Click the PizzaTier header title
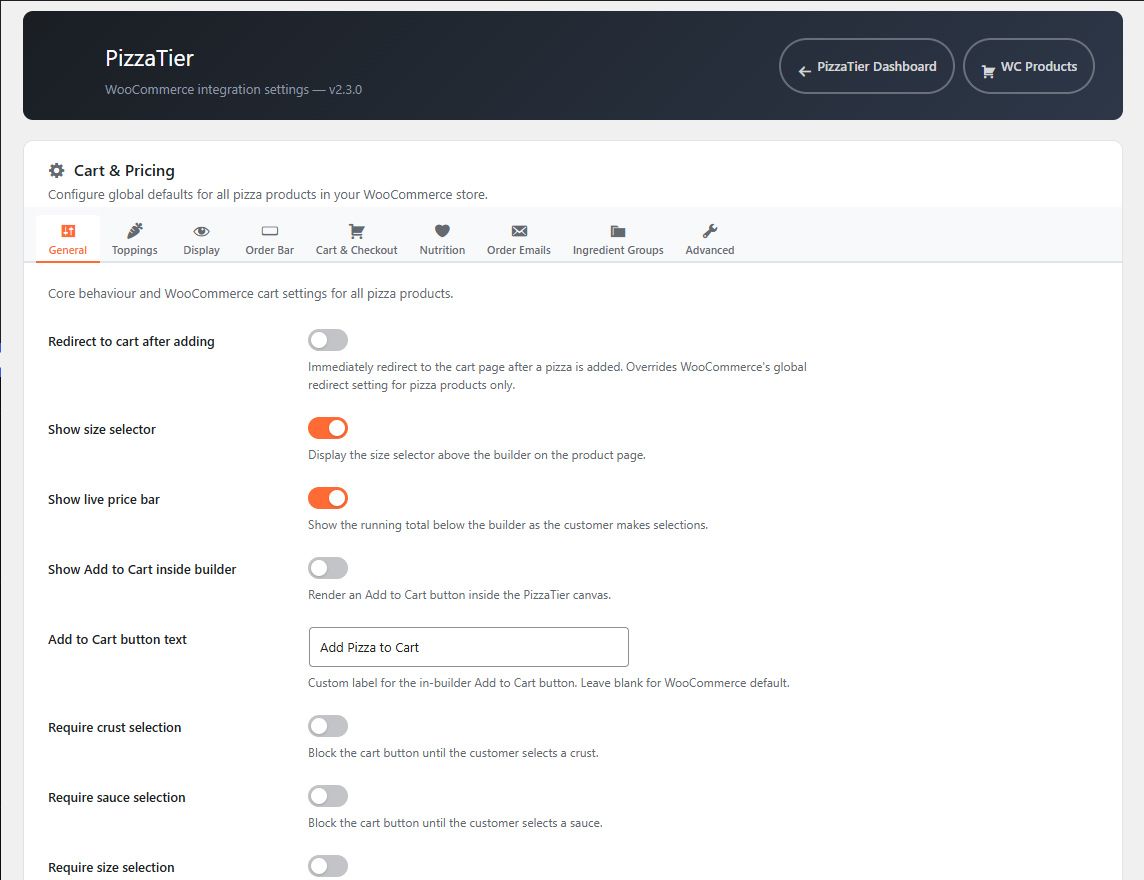Screen dimensions: 1144x880 pos(150,58)
